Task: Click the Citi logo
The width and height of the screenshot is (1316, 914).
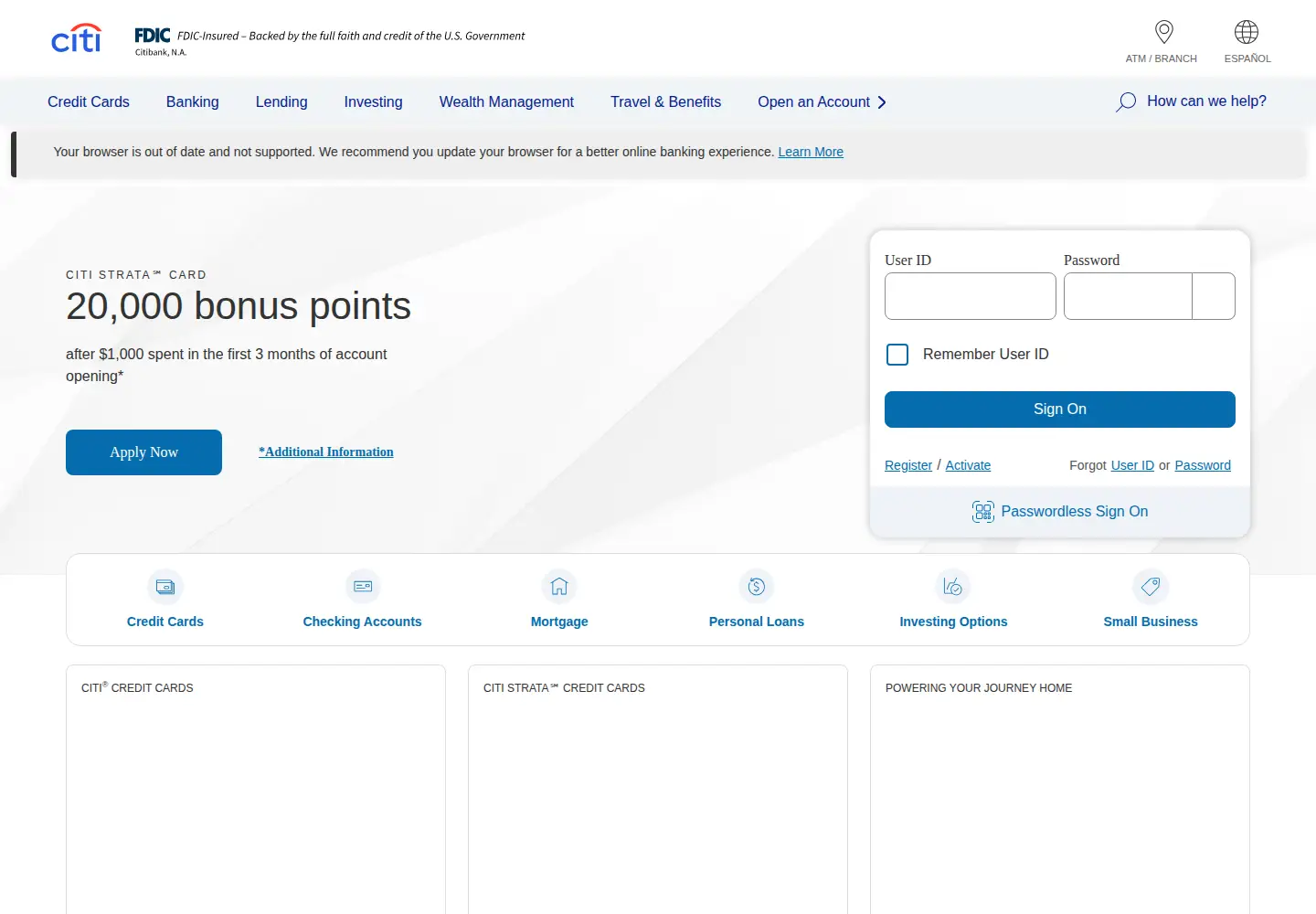Action: coord(76,38)
